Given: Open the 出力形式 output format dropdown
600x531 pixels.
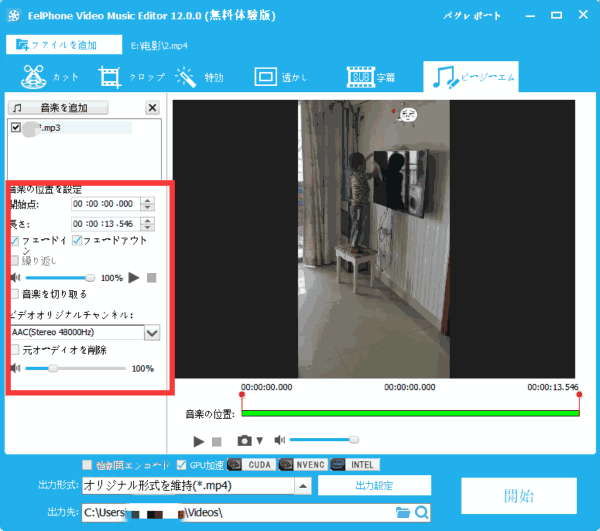Looking at the screenshot, I should click(x=303, y=486).
